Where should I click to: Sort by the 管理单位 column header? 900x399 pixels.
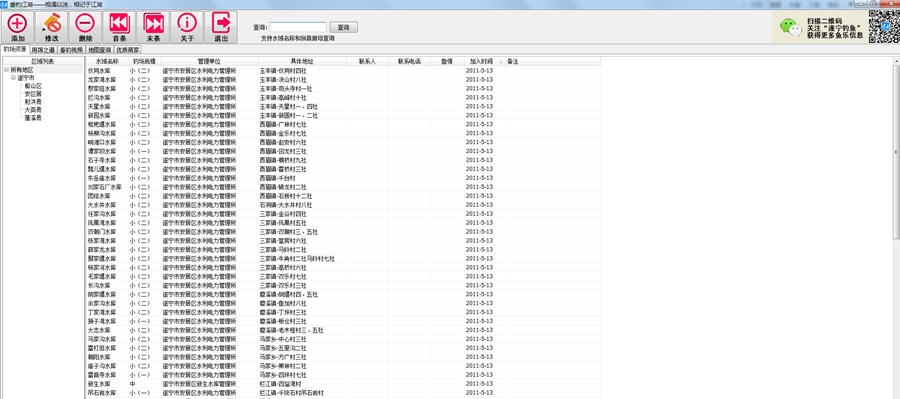(210, 61)
